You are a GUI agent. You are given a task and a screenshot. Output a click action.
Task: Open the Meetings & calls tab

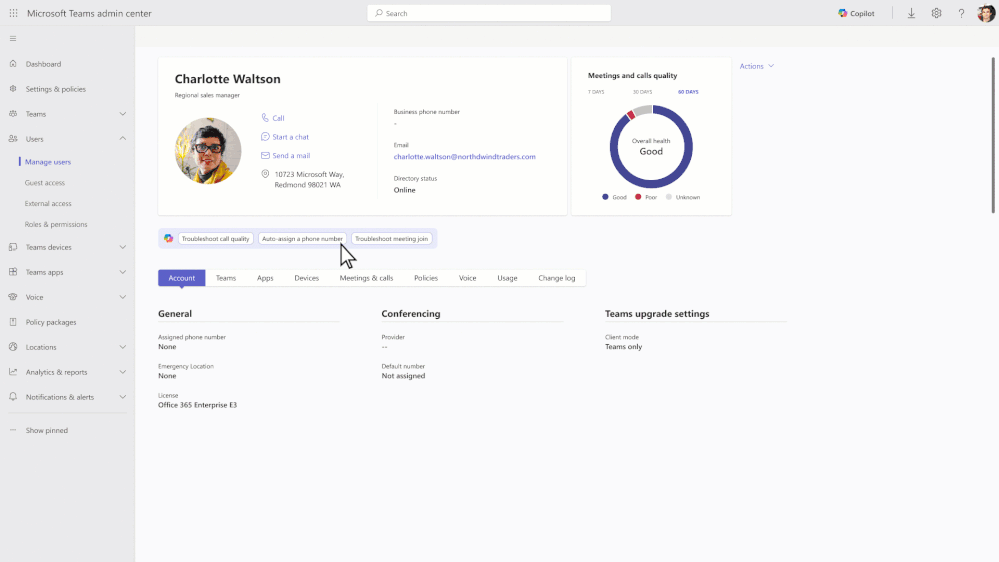pos(366,278)
